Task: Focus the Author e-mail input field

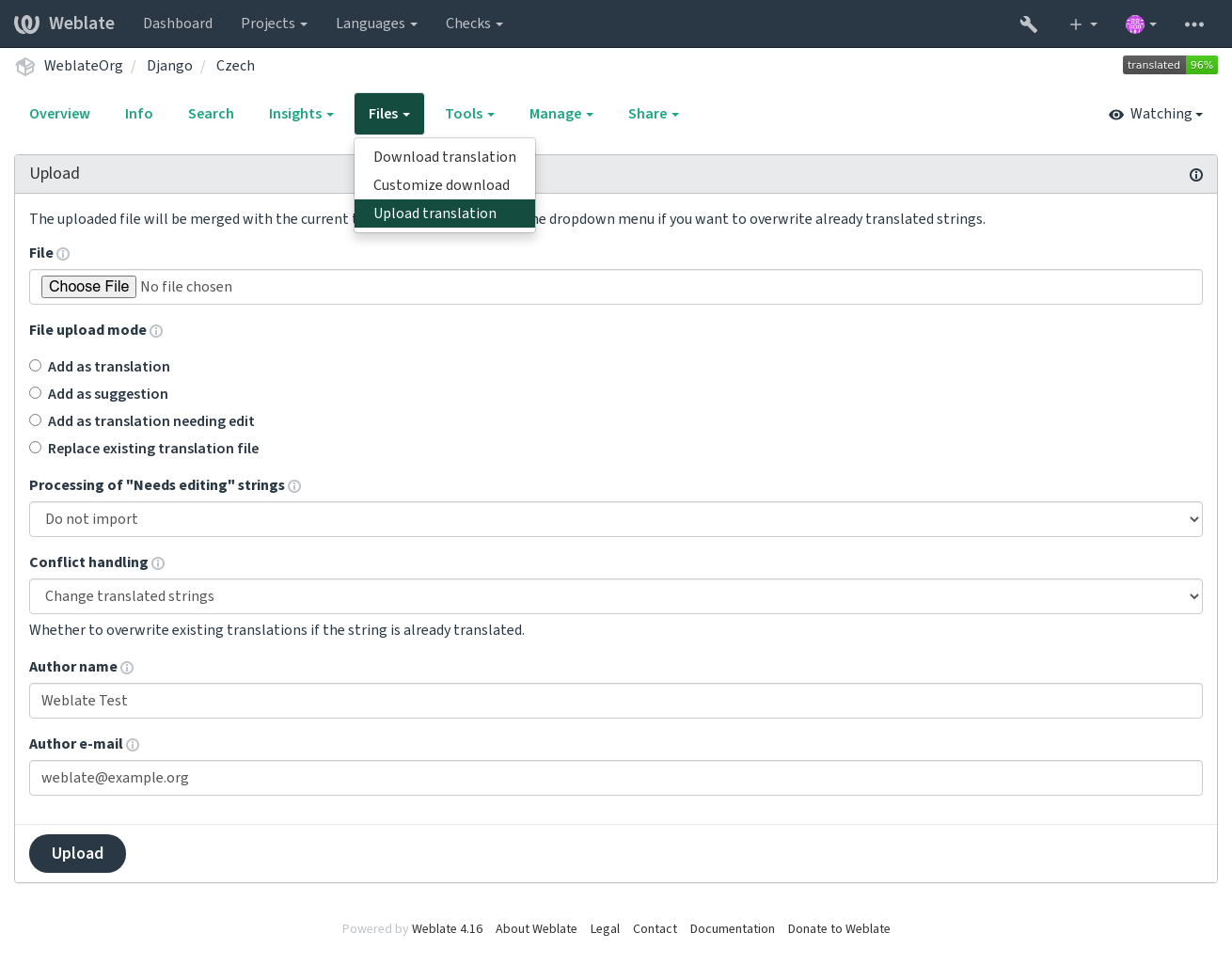Action: 616,778
